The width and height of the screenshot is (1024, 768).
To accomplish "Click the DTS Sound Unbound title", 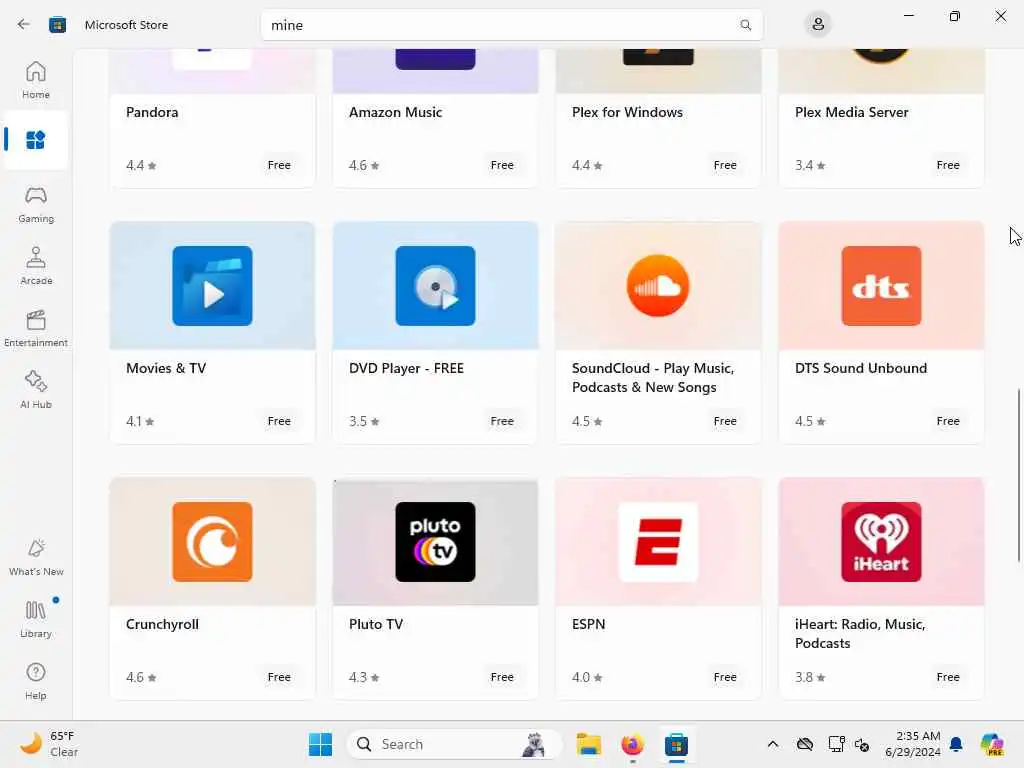I will click(861, 368).
